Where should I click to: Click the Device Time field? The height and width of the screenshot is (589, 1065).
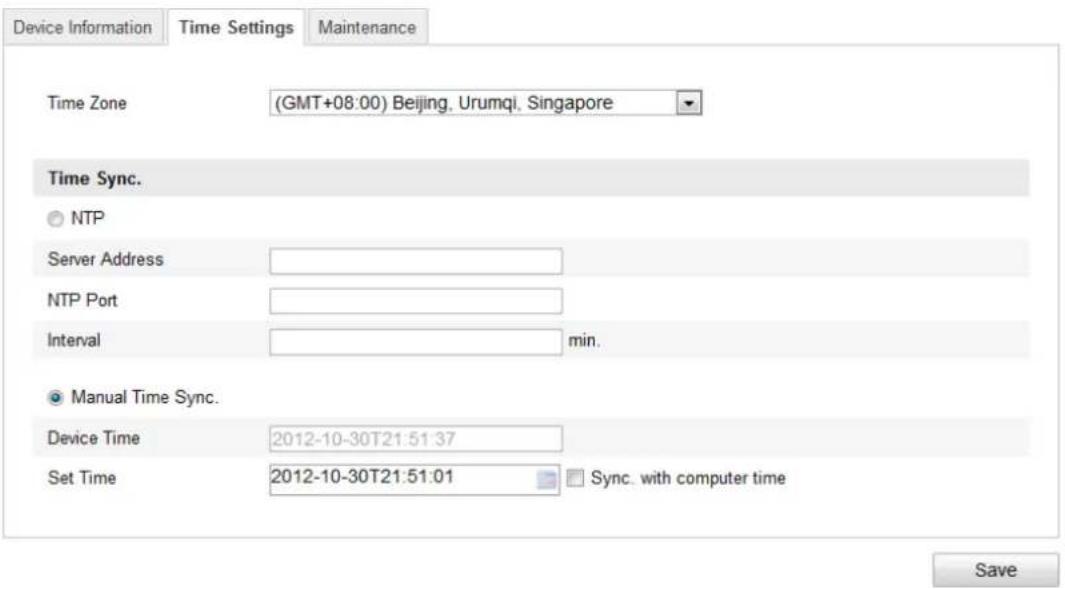(x=416, y=438)
